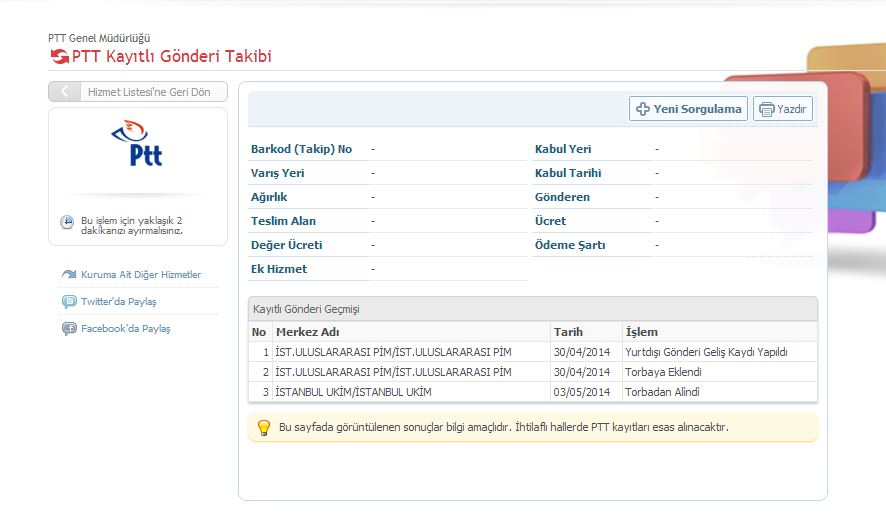Click the Teslim Alan label

click(283, 221)
